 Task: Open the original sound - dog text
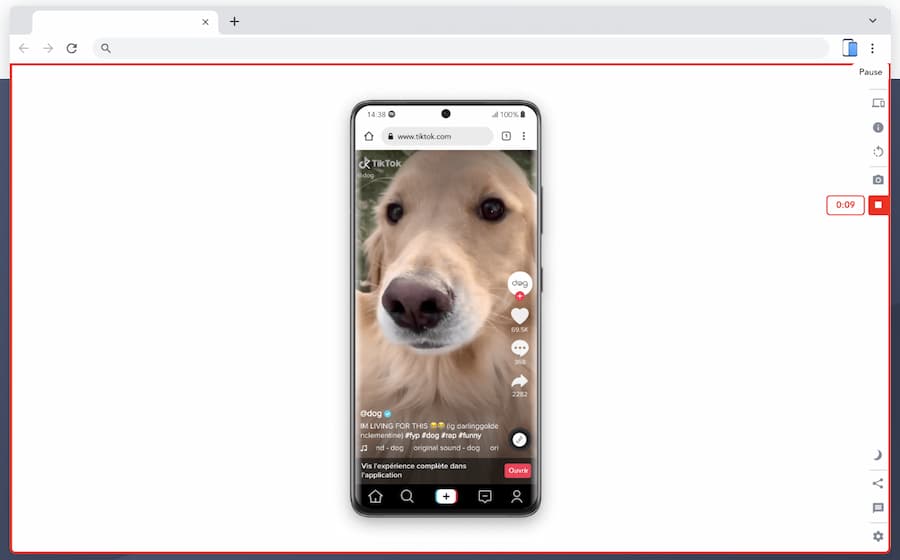pyautogui.click(x=447, y=448)
